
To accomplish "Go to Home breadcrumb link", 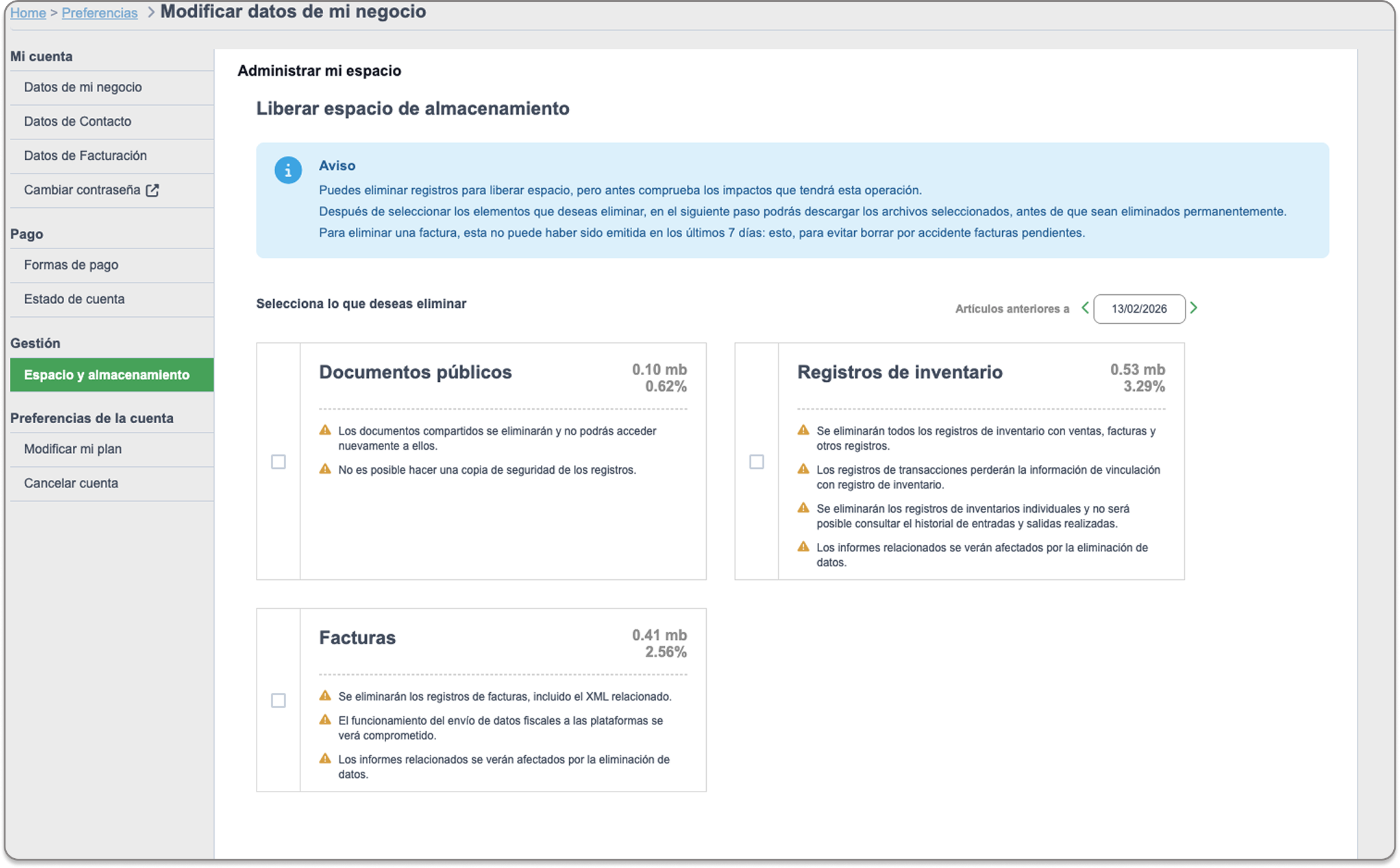I will point(28,13).
